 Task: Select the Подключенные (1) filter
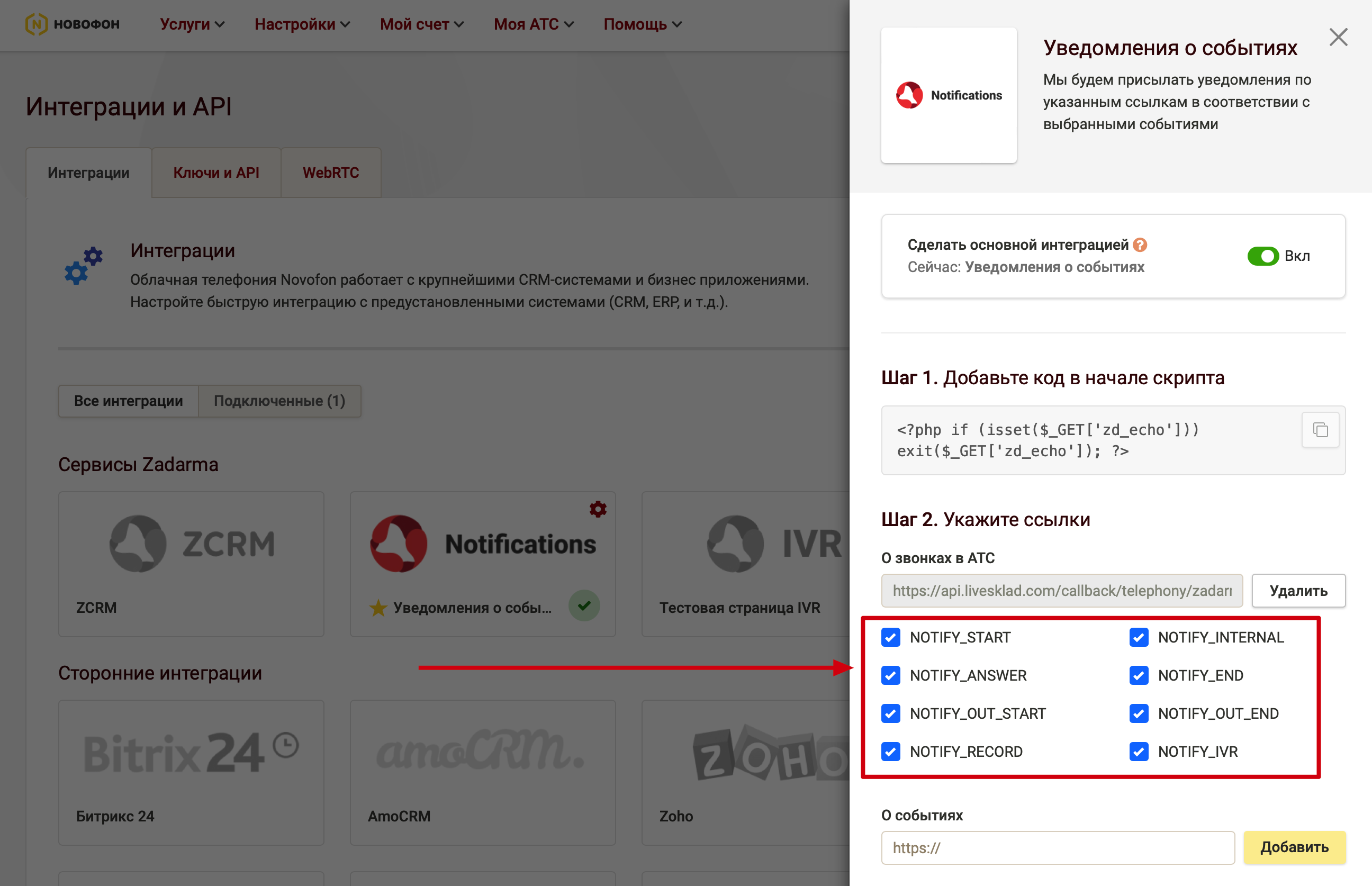[x=279, y=401]
